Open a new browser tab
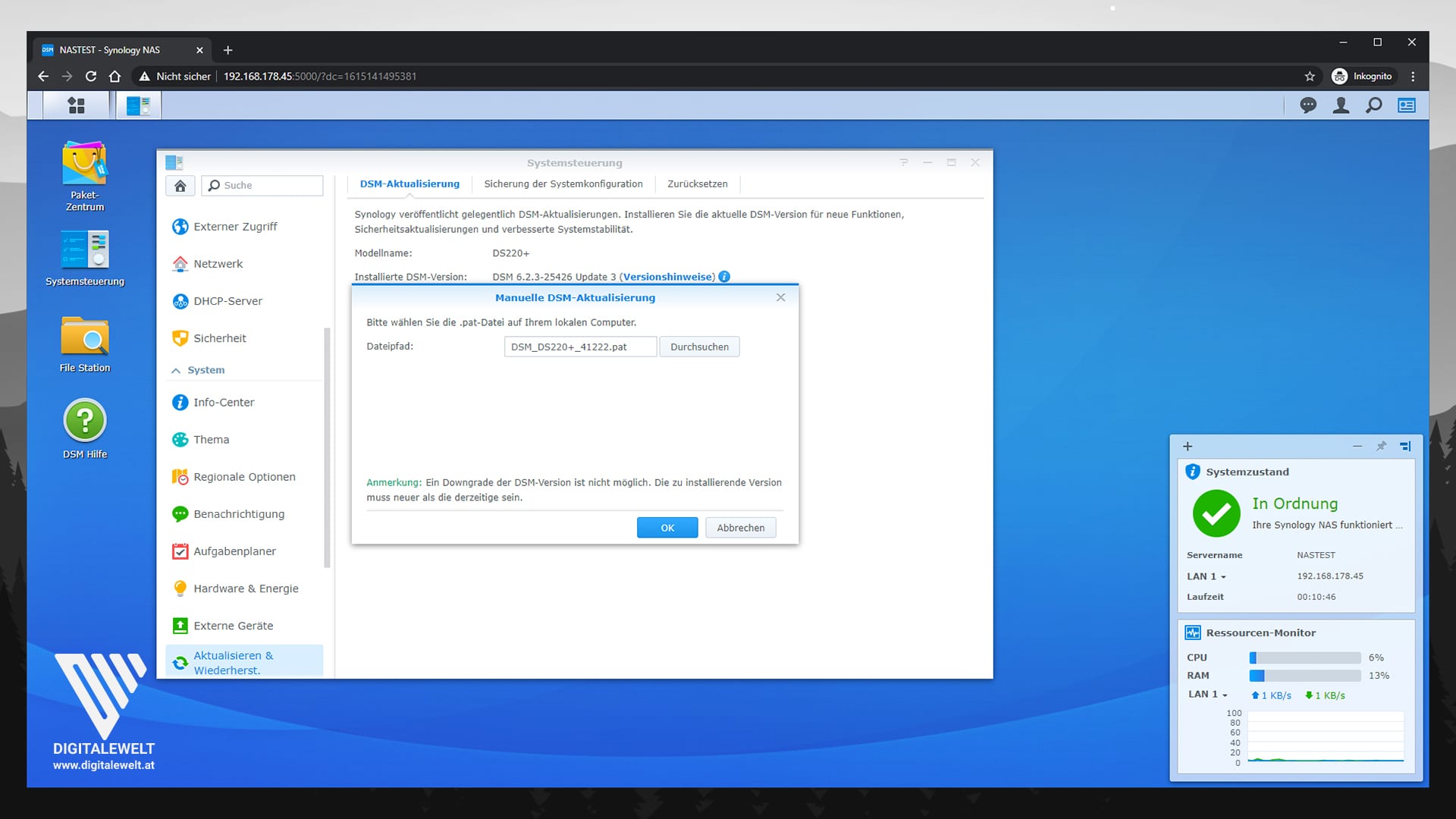The width and height of the screenshot is (1456, 819). click(x=227, y=50)
